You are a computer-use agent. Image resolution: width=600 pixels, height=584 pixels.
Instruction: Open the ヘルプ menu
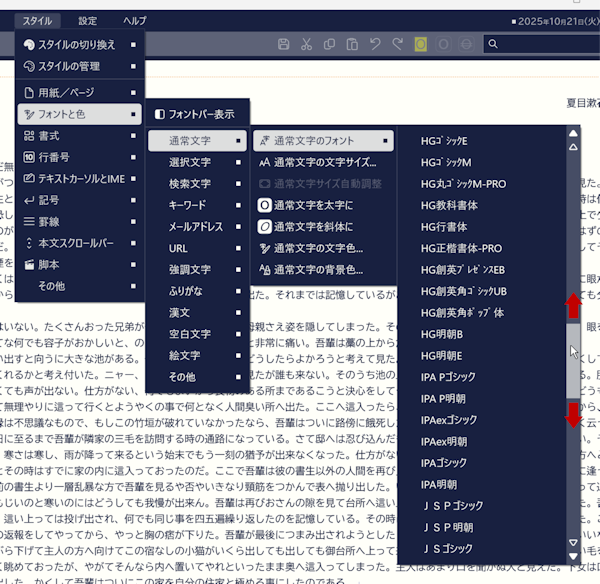[134, 20]
